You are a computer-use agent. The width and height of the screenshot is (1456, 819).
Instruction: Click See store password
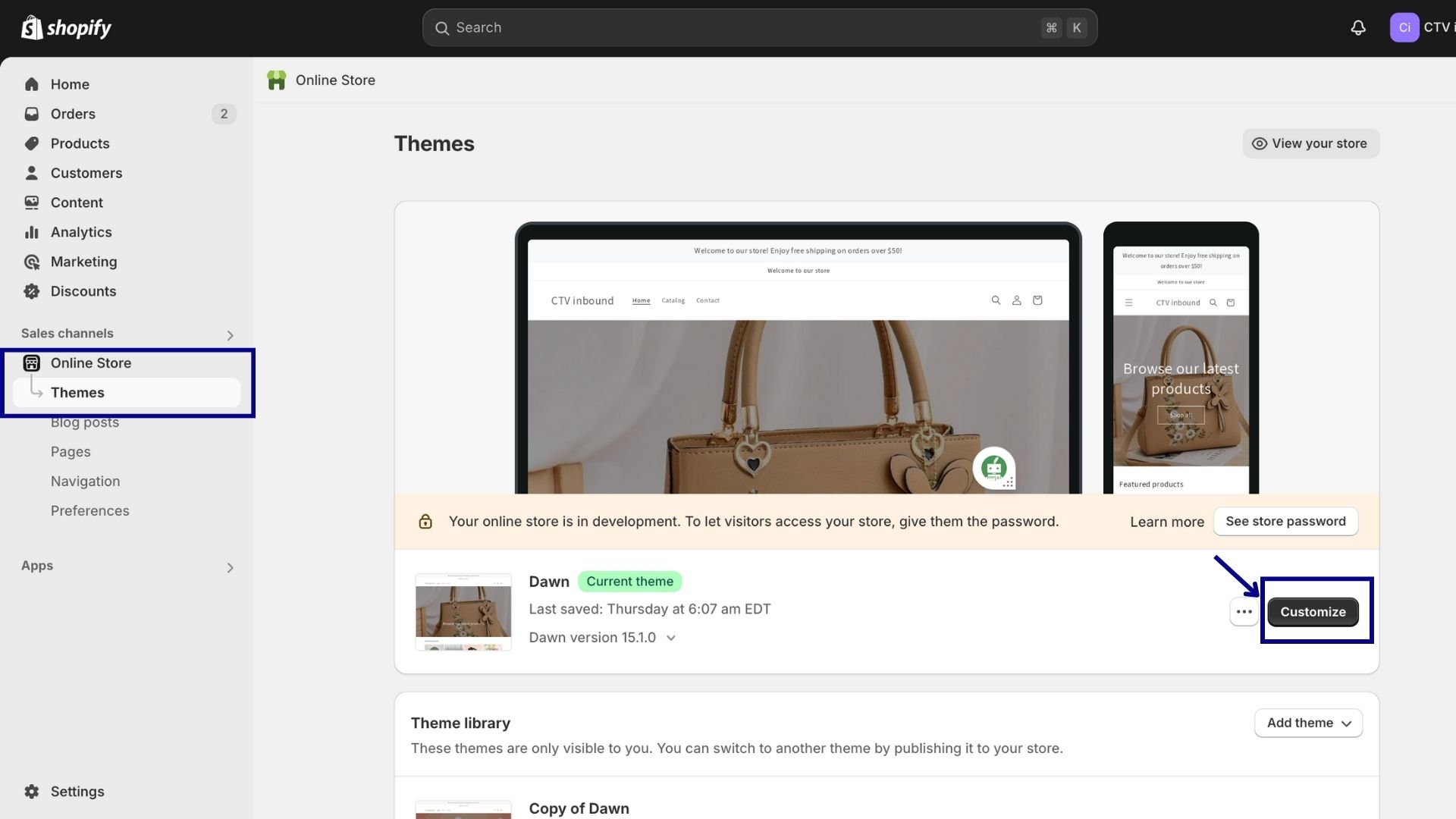1285,522
